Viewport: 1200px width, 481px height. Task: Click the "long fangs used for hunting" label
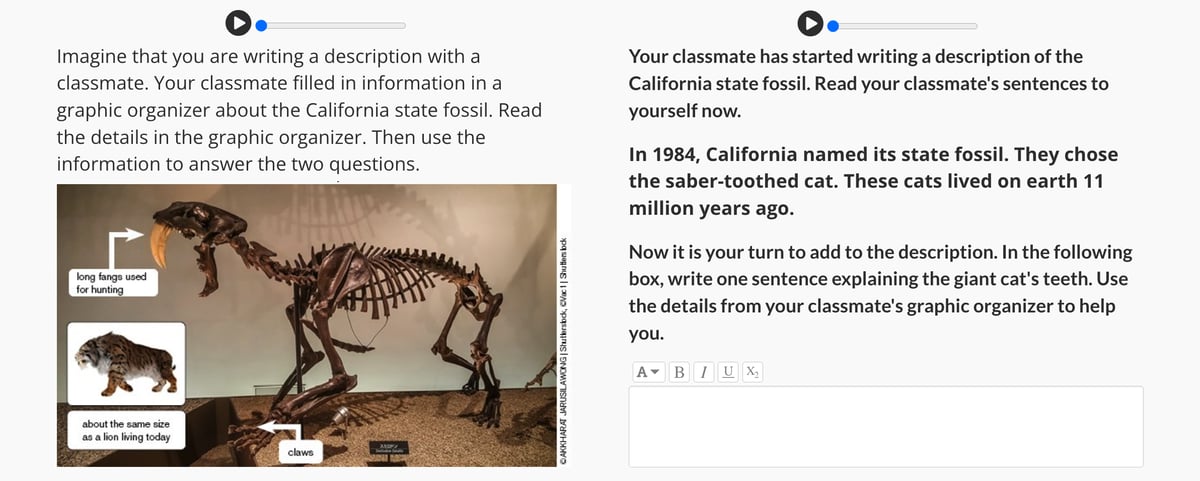tap(112, 282)
